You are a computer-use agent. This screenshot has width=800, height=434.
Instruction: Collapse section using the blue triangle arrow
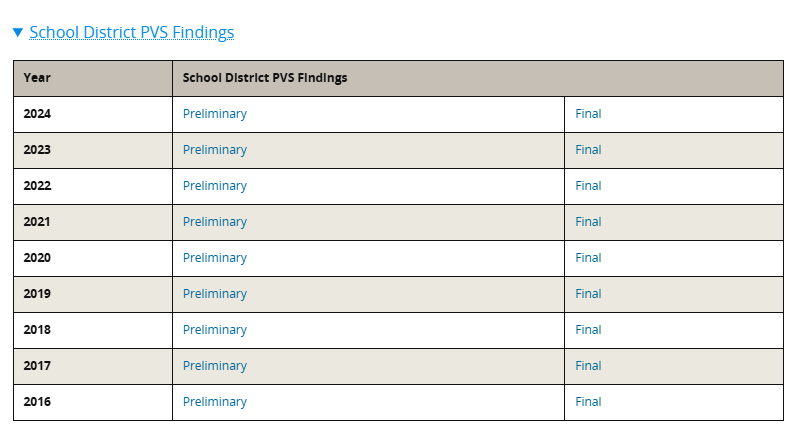[x=18, y=33]
